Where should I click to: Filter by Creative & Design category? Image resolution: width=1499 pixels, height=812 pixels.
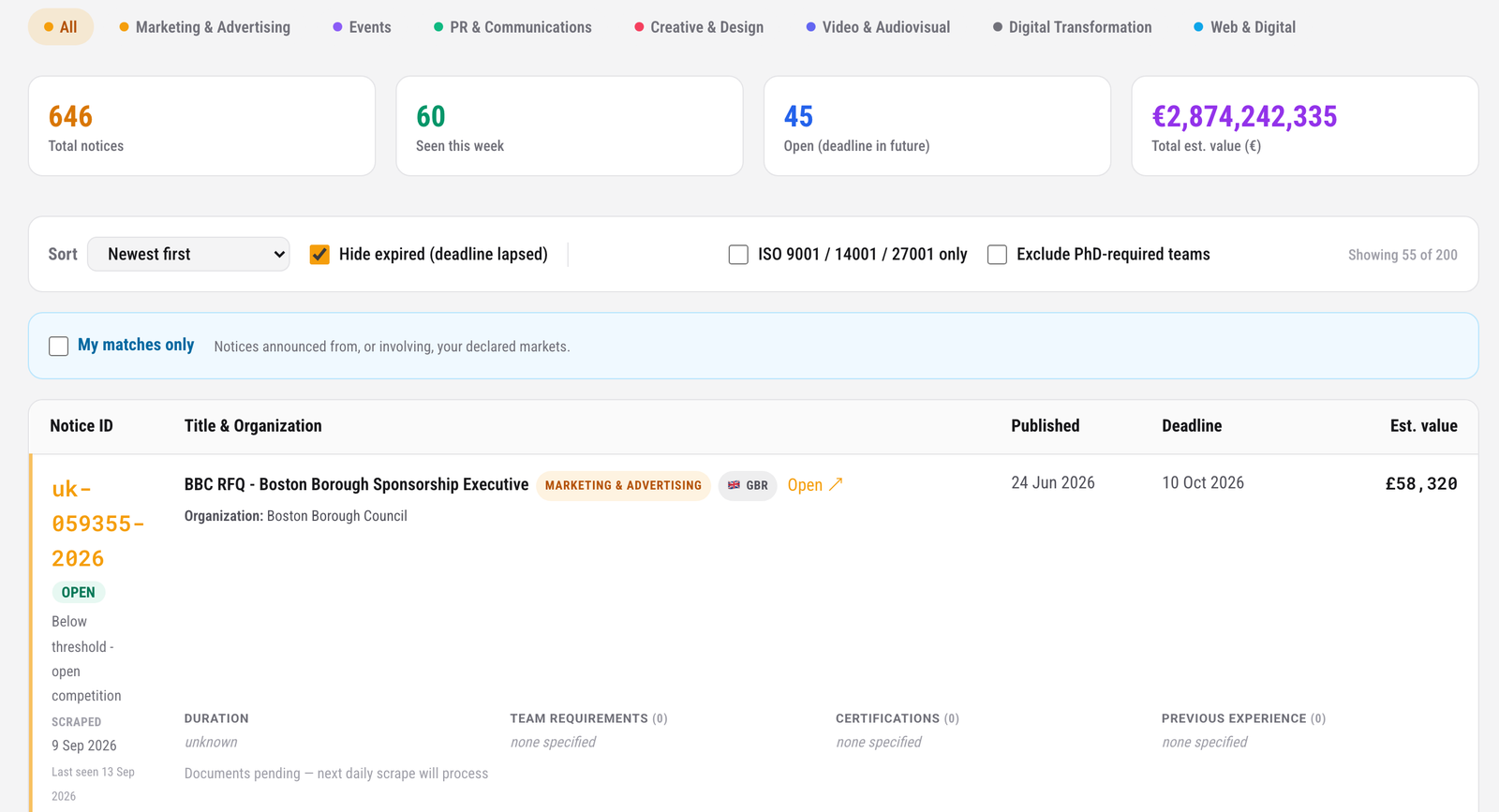coord(699,27)
